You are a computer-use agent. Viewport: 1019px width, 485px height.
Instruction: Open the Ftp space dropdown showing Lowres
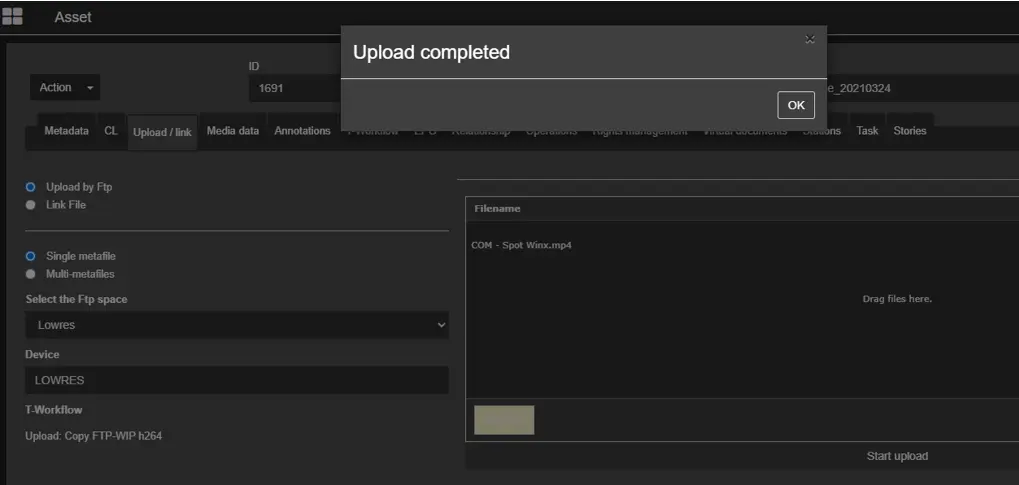236,325
